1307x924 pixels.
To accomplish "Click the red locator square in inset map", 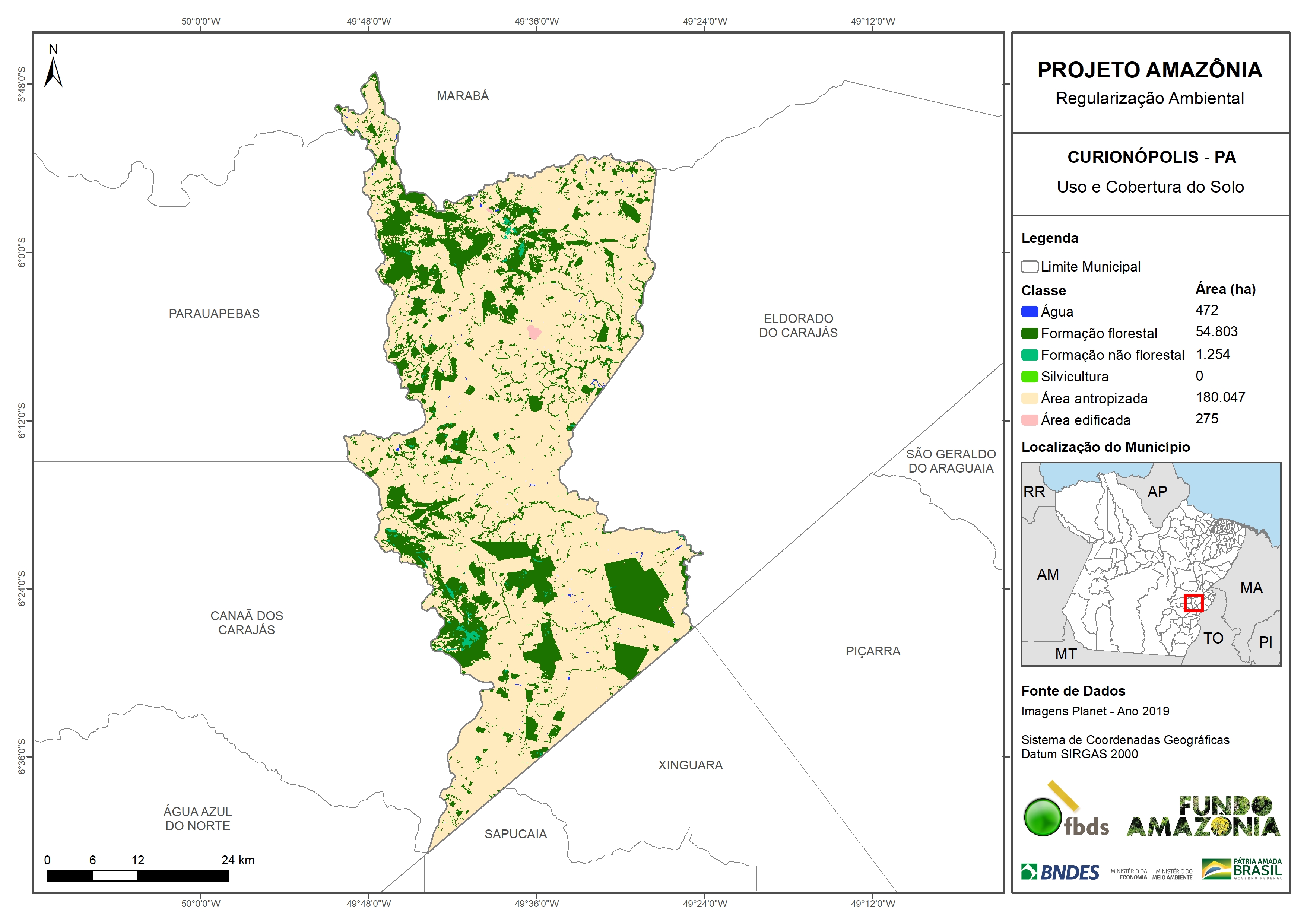I will [x=1193, y=603].
